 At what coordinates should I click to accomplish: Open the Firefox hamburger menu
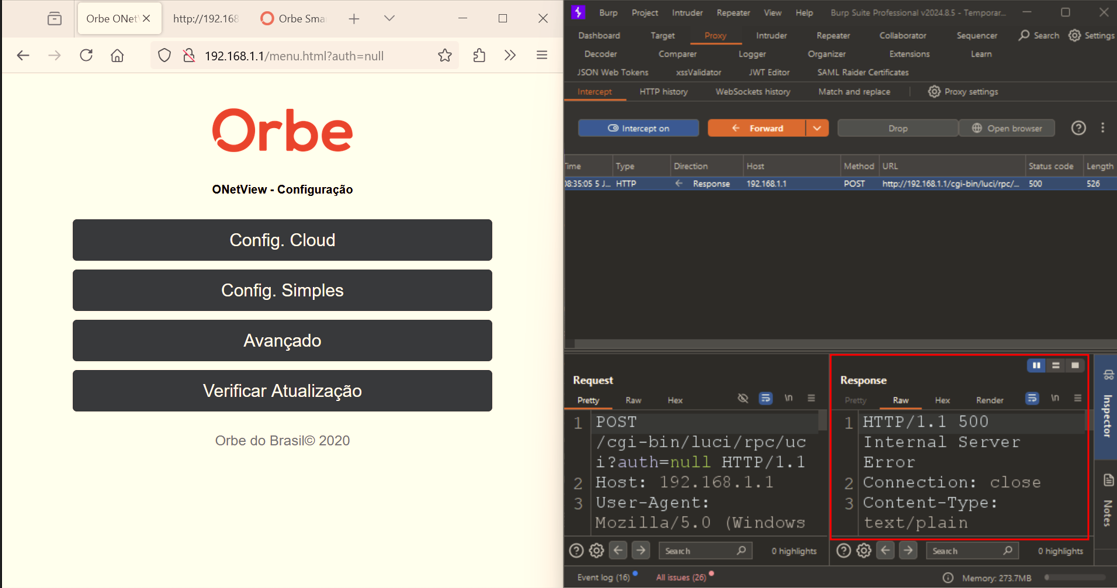click(542, 56)
